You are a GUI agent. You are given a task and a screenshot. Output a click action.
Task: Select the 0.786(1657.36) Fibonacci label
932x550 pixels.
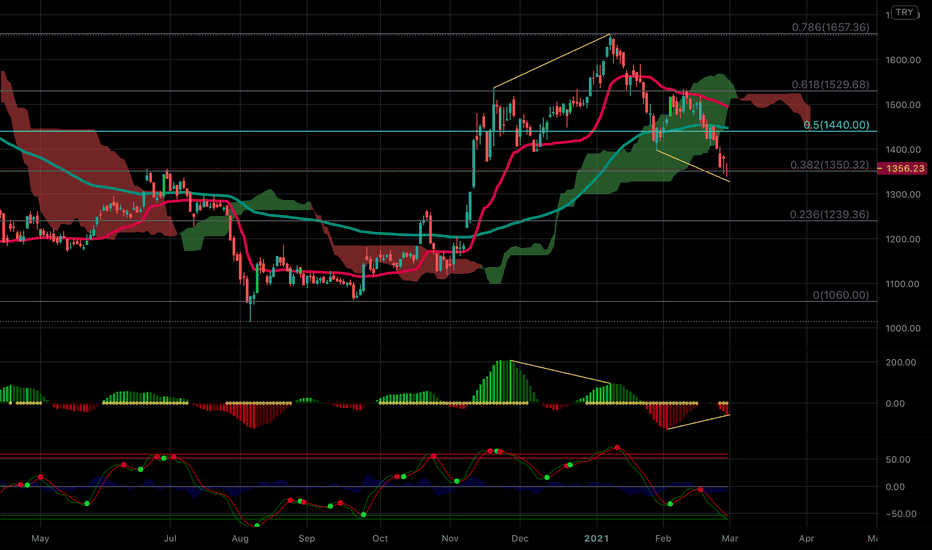click(830, 27)
